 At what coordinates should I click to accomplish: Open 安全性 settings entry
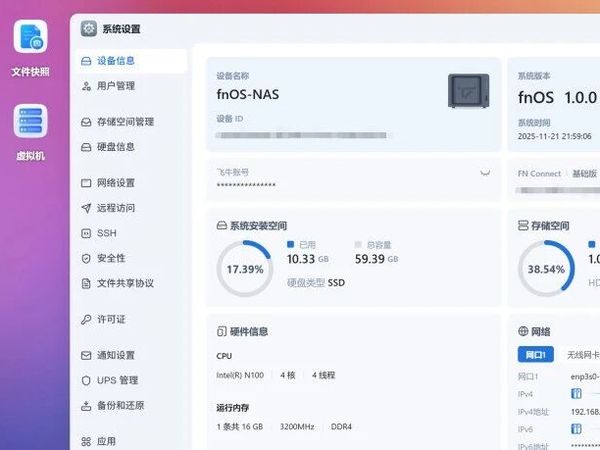point(131,258)
